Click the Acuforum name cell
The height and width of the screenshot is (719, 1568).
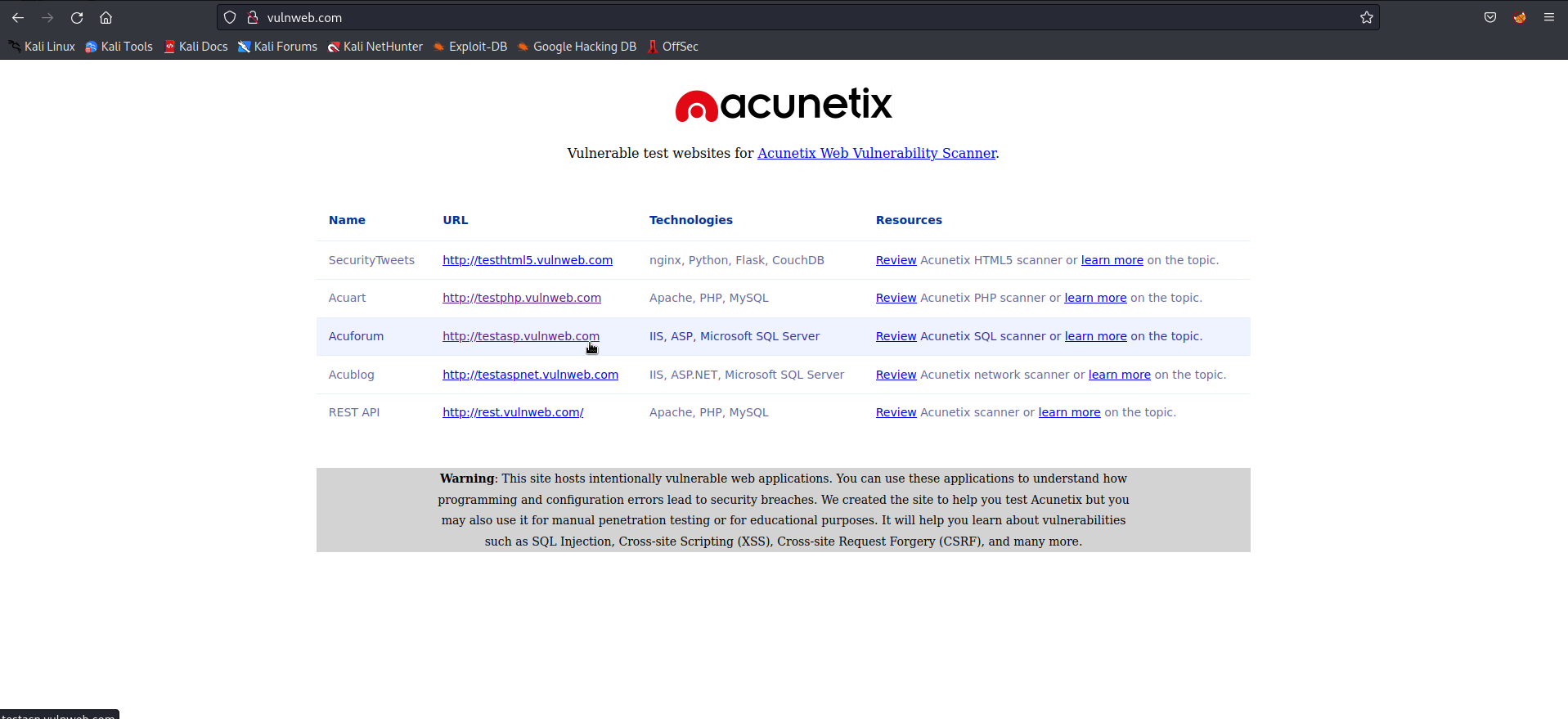tap(356, 336)
